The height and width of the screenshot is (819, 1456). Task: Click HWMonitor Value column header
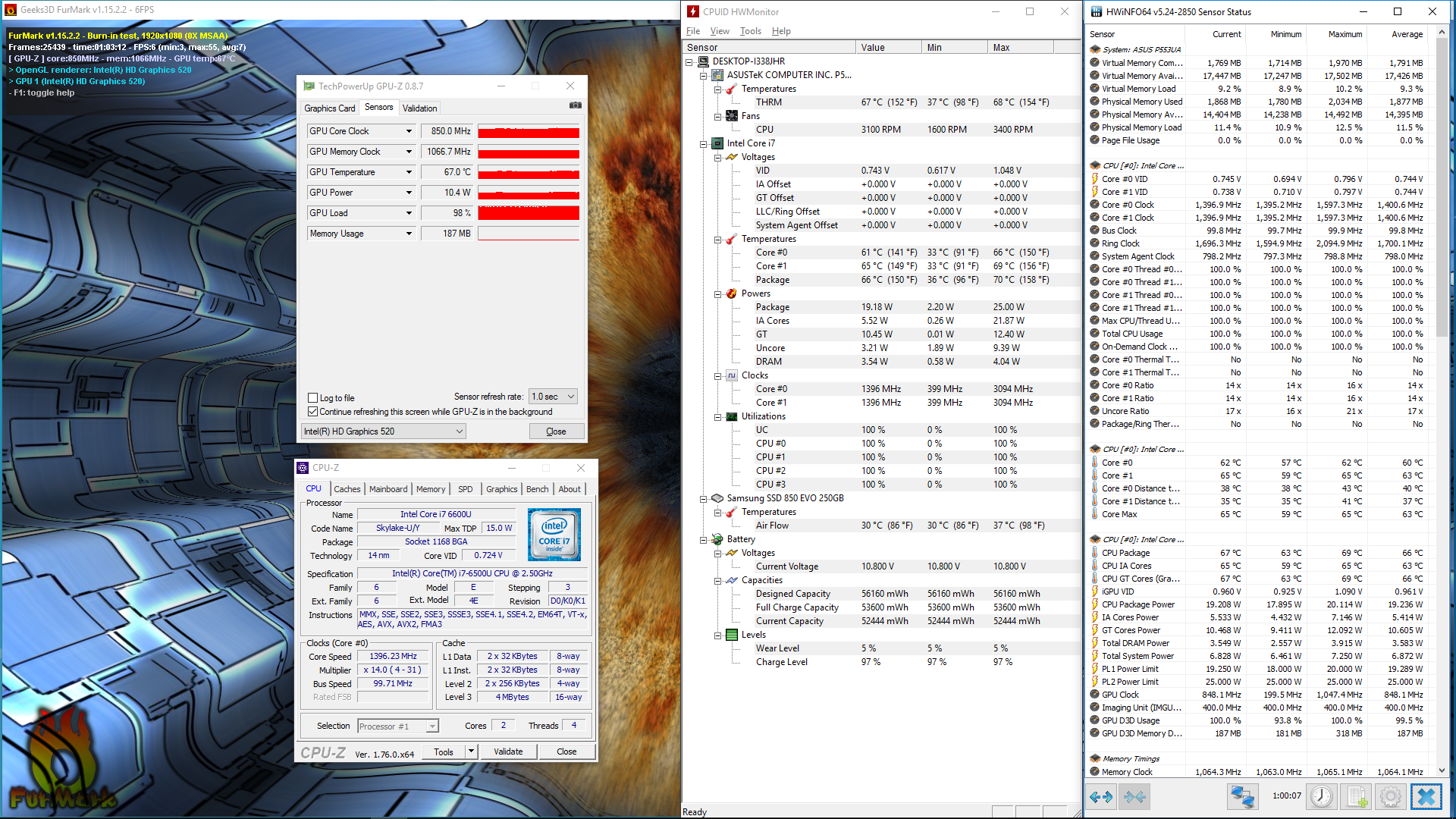point(889,47)
